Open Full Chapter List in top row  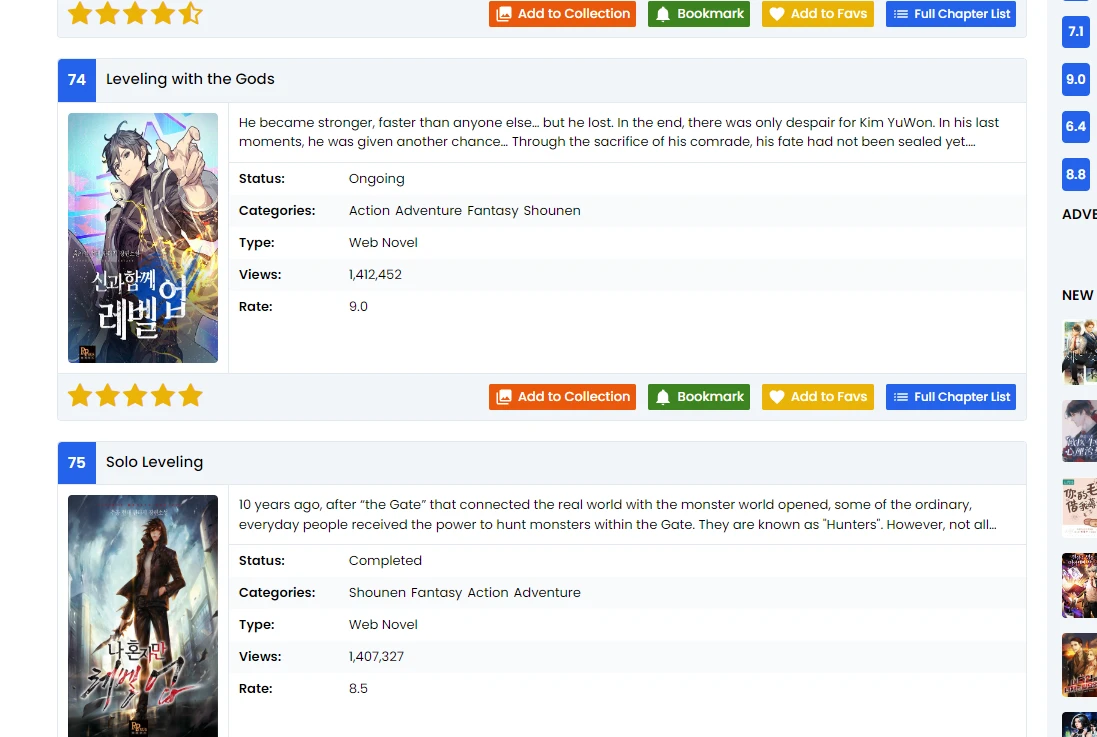point(950,14)
